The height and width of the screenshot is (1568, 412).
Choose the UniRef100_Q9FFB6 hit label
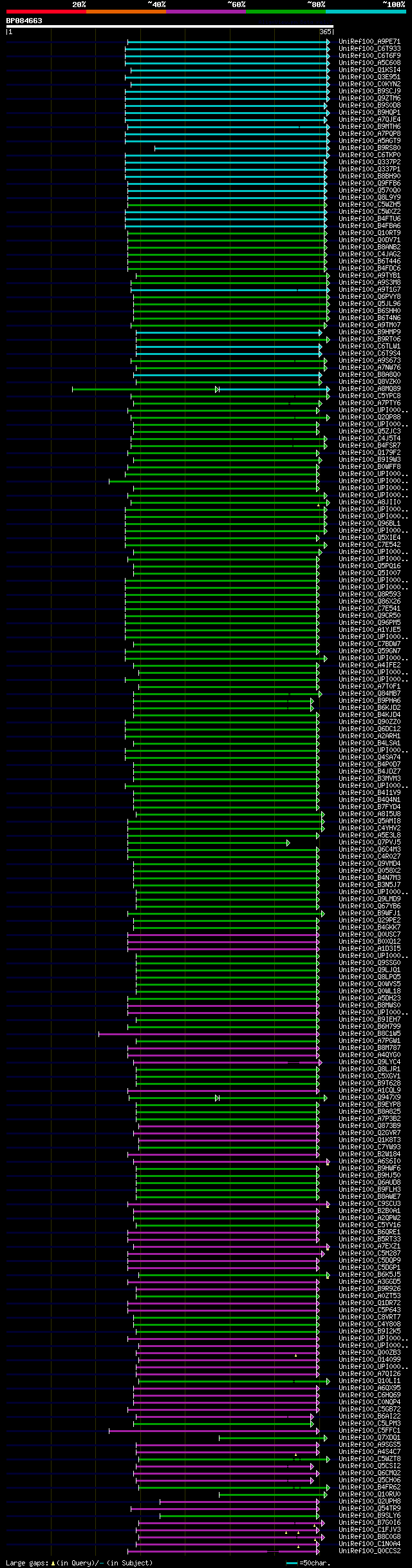(x=370, y=184)
